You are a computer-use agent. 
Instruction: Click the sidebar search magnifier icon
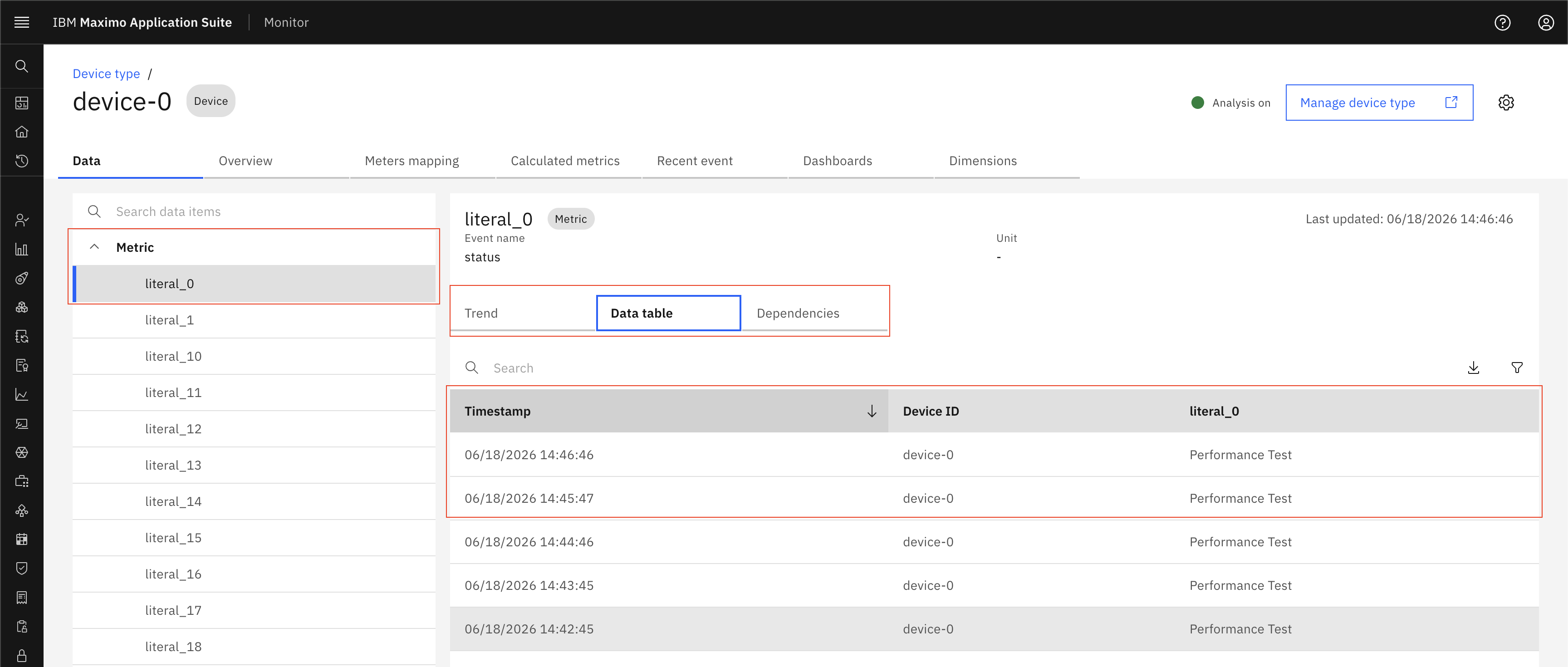click(x=22, y=66)
